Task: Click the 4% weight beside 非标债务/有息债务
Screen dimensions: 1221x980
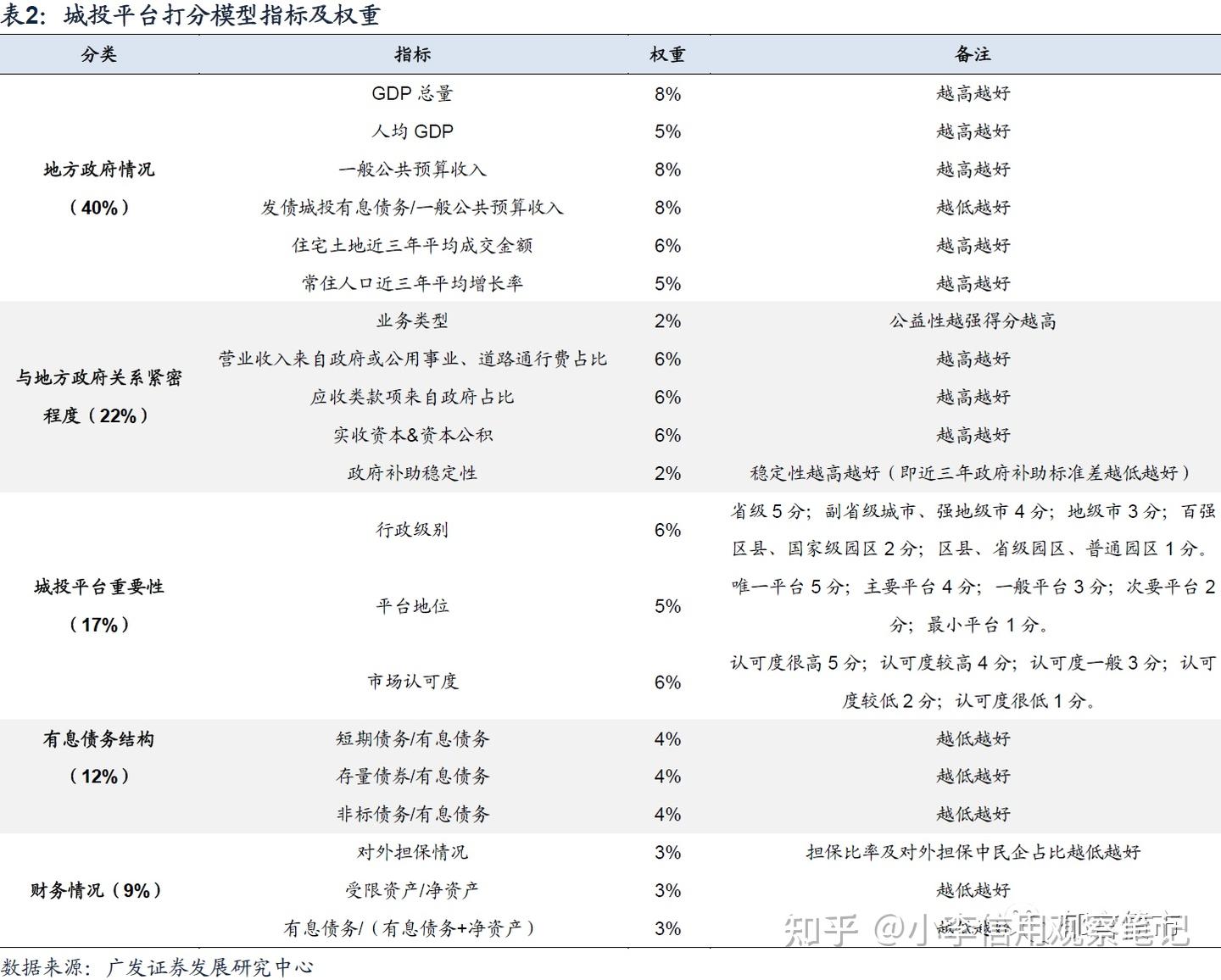Action: pos(667,815)
